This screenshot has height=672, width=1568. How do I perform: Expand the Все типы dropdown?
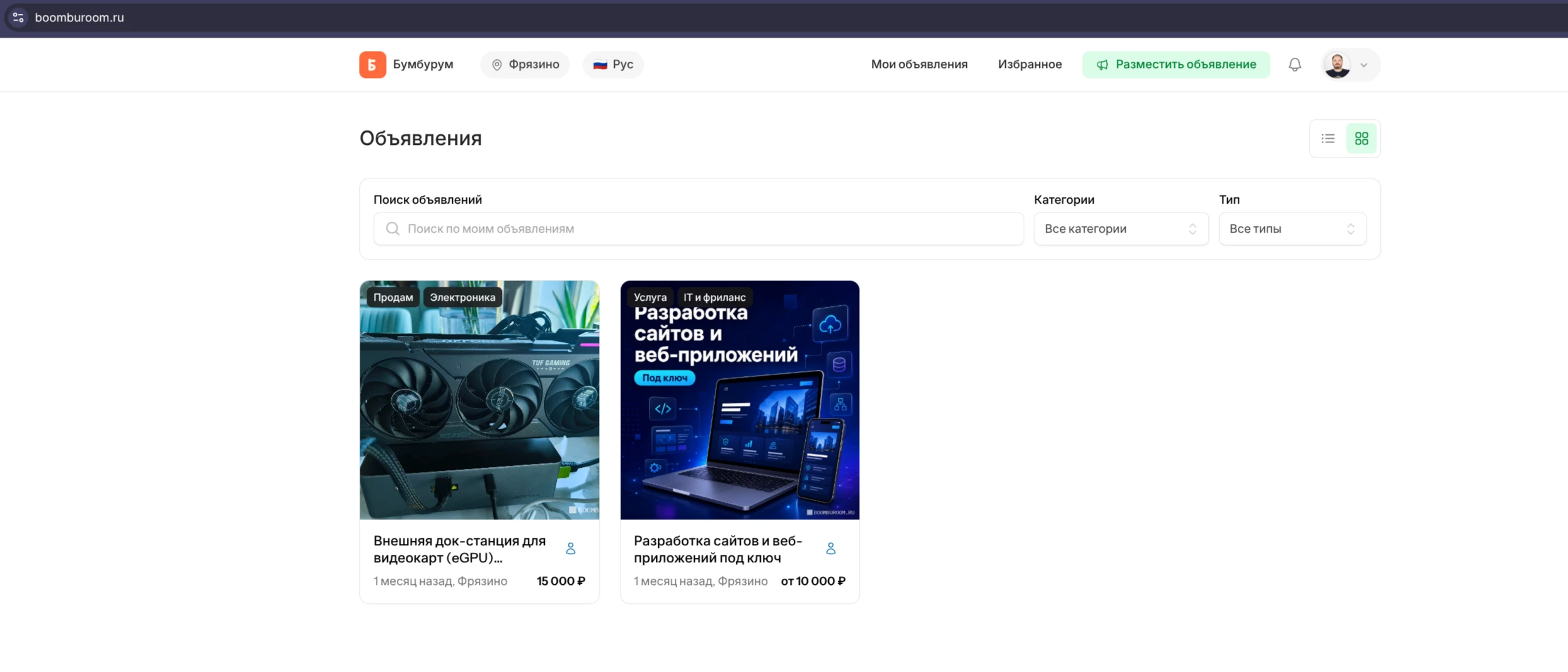pyautogui.click(x=1292, y=229)
